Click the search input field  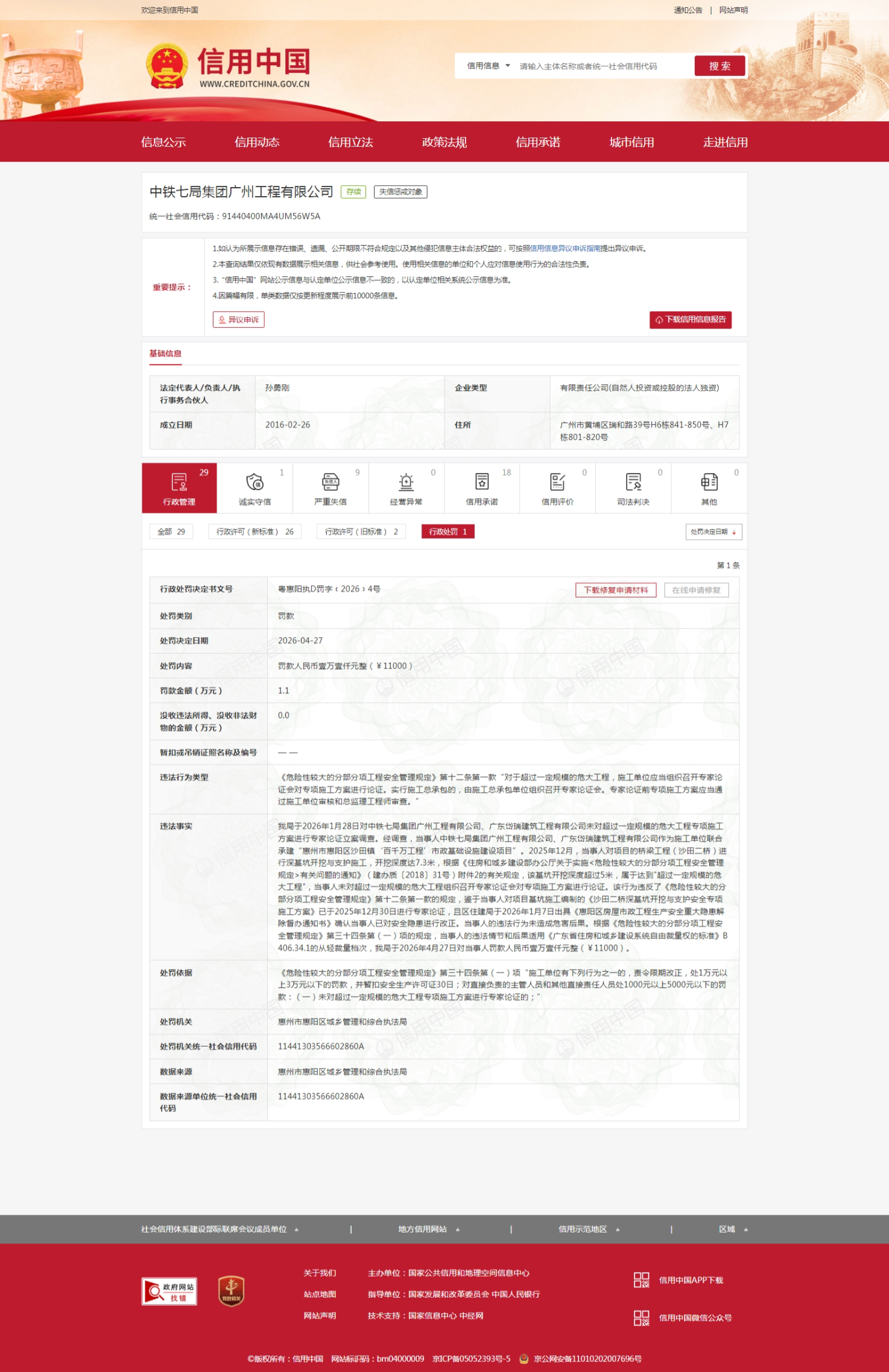[x=603, y=66]
